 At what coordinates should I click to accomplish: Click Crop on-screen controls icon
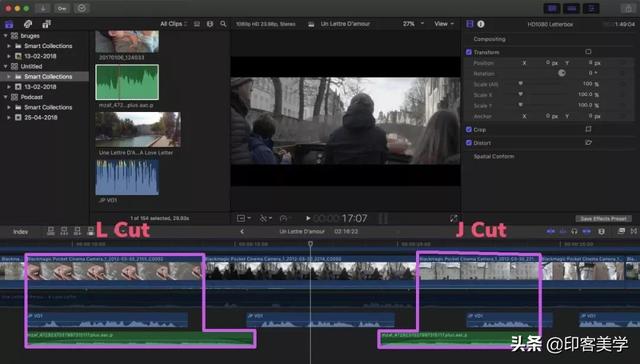tap(588, 129)
